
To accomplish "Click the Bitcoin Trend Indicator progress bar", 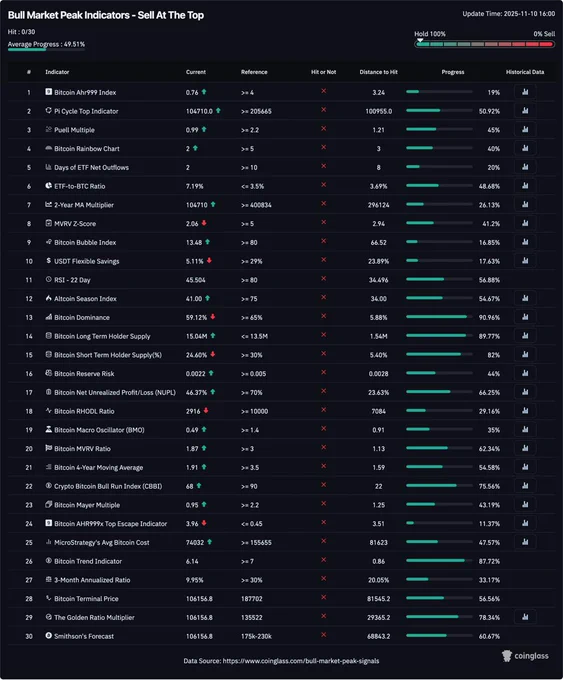I will point(439,561).
